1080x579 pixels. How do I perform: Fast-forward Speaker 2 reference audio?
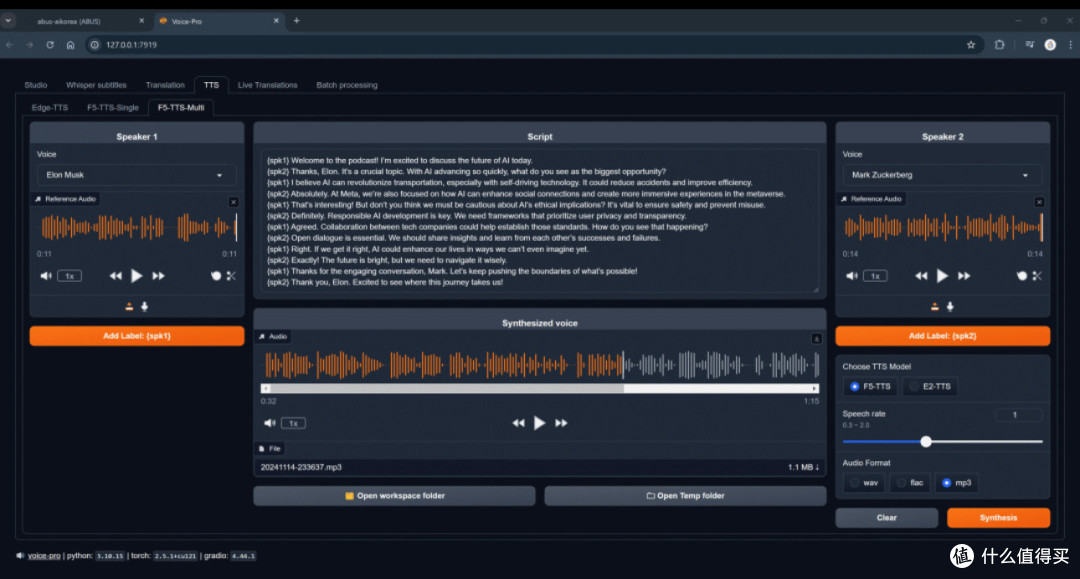[x=964, y=276]
